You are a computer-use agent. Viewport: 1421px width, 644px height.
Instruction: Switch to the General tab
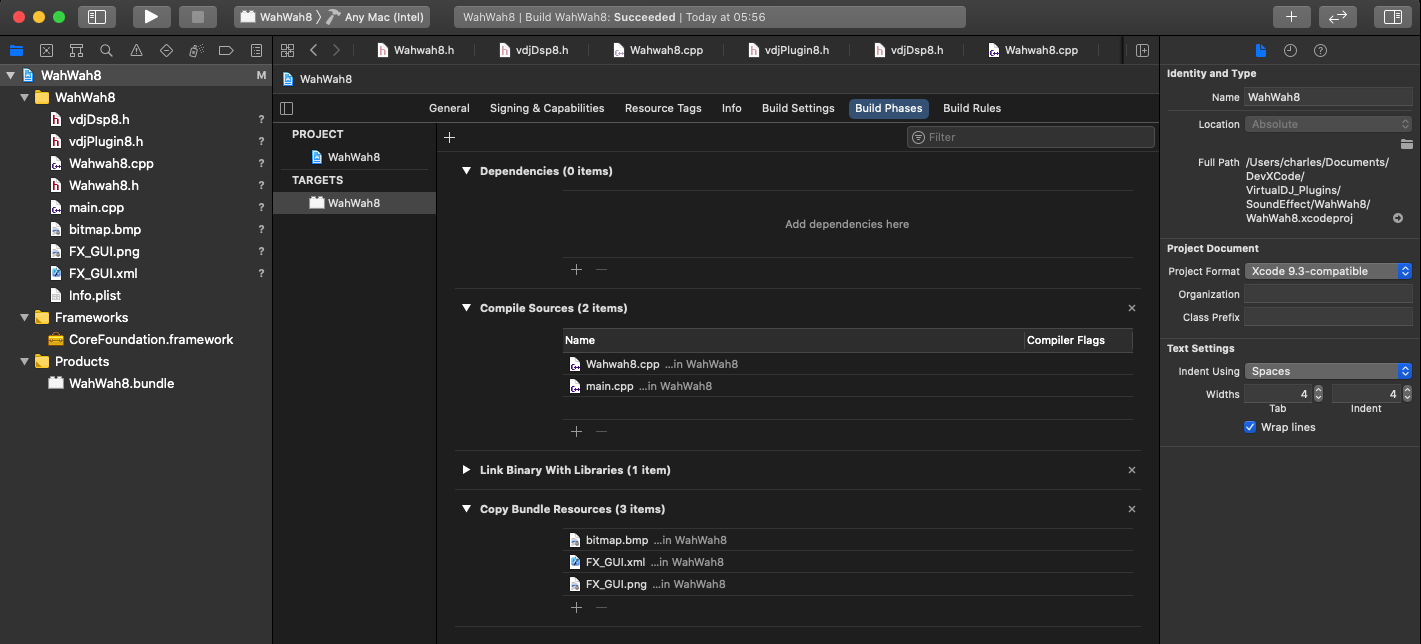[x=449, y=108]
